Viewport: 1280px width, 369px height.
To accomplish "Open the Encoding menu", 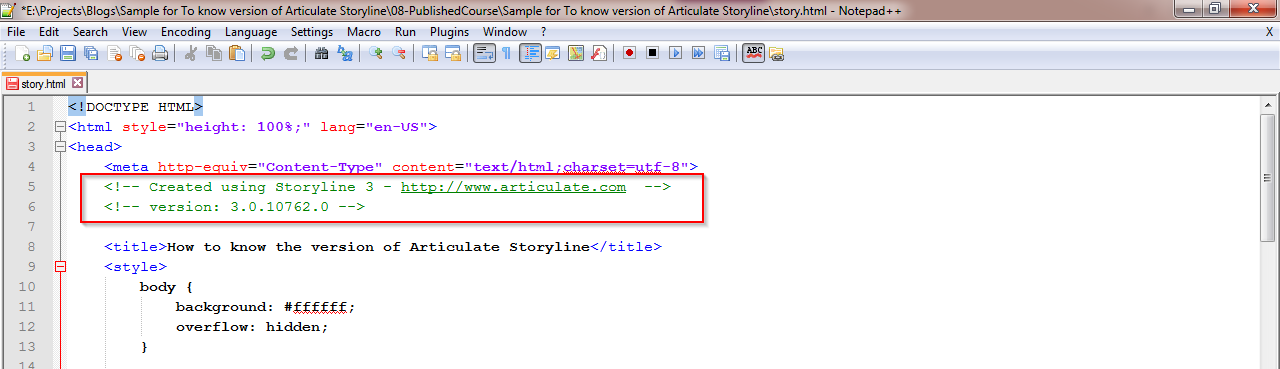I will tap(186, 32).
